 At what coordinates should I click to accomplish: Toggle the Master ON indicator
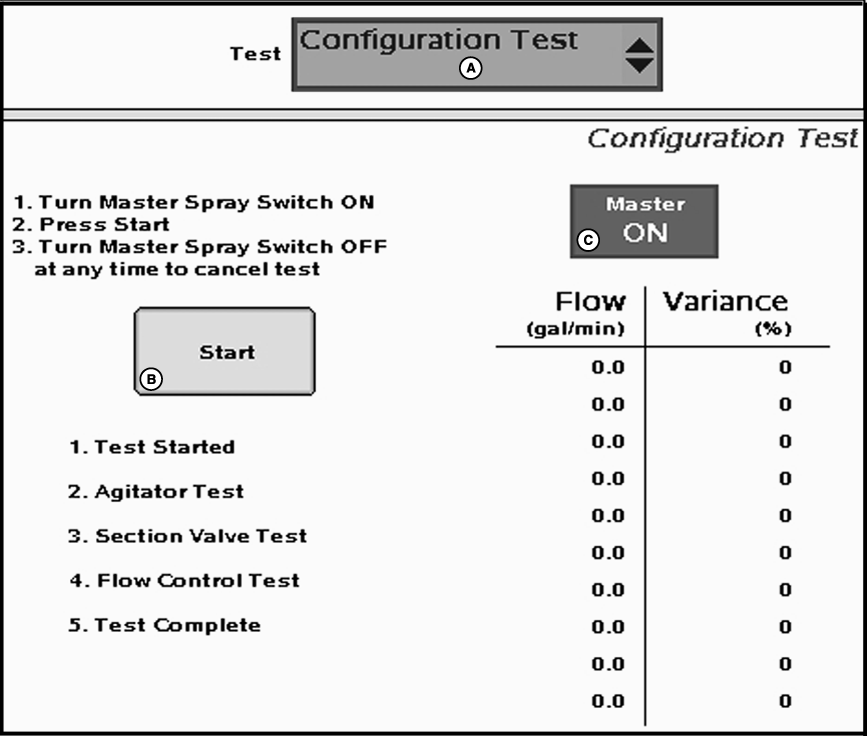[x=645, y=220]
